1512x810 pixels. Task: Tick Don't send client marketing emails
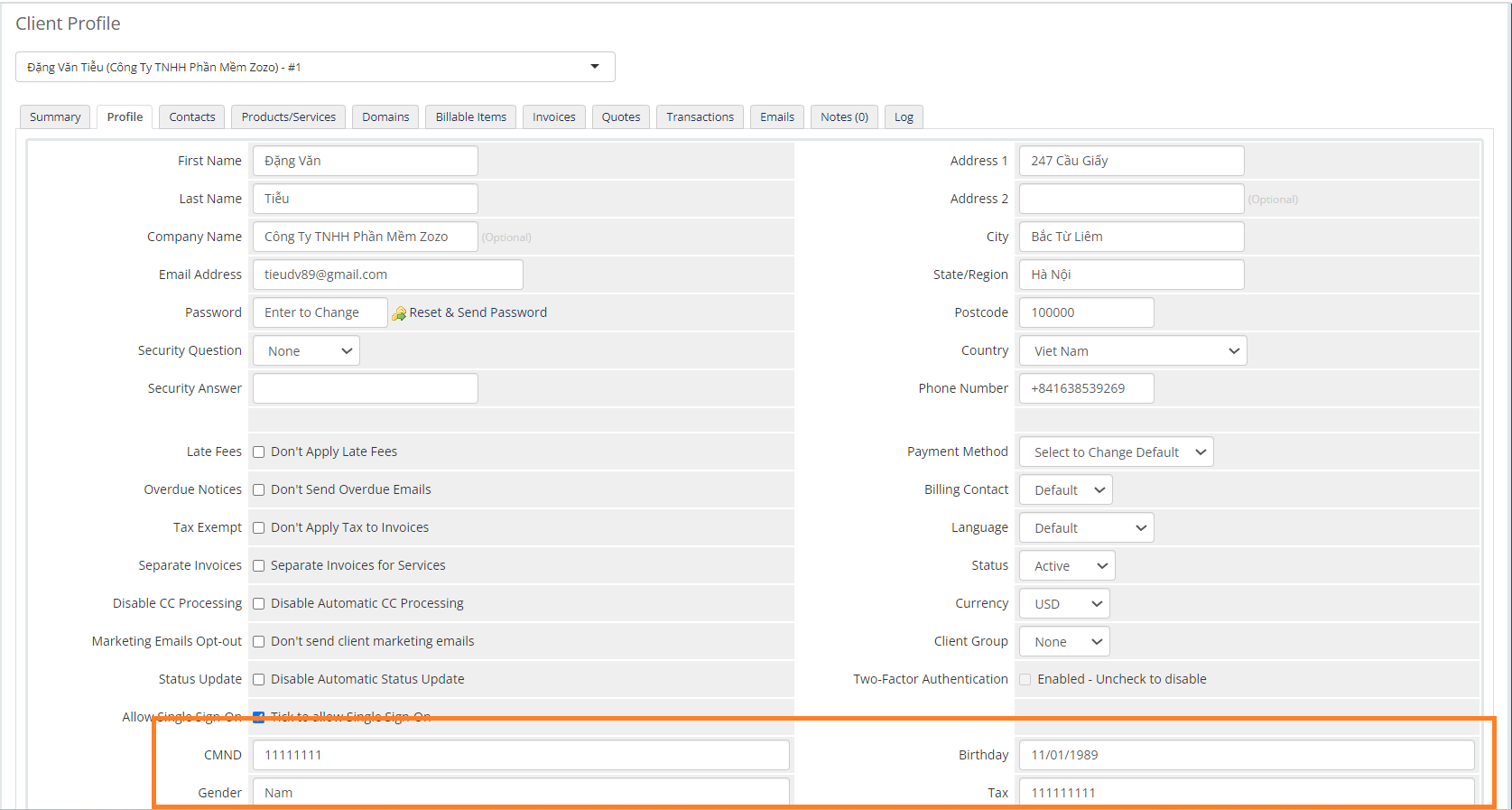[x=259, y=641]
